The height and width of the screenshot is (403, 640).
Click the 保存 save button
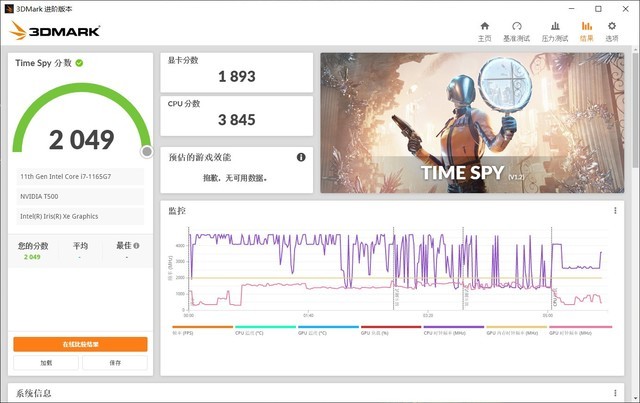coord(115,363)
